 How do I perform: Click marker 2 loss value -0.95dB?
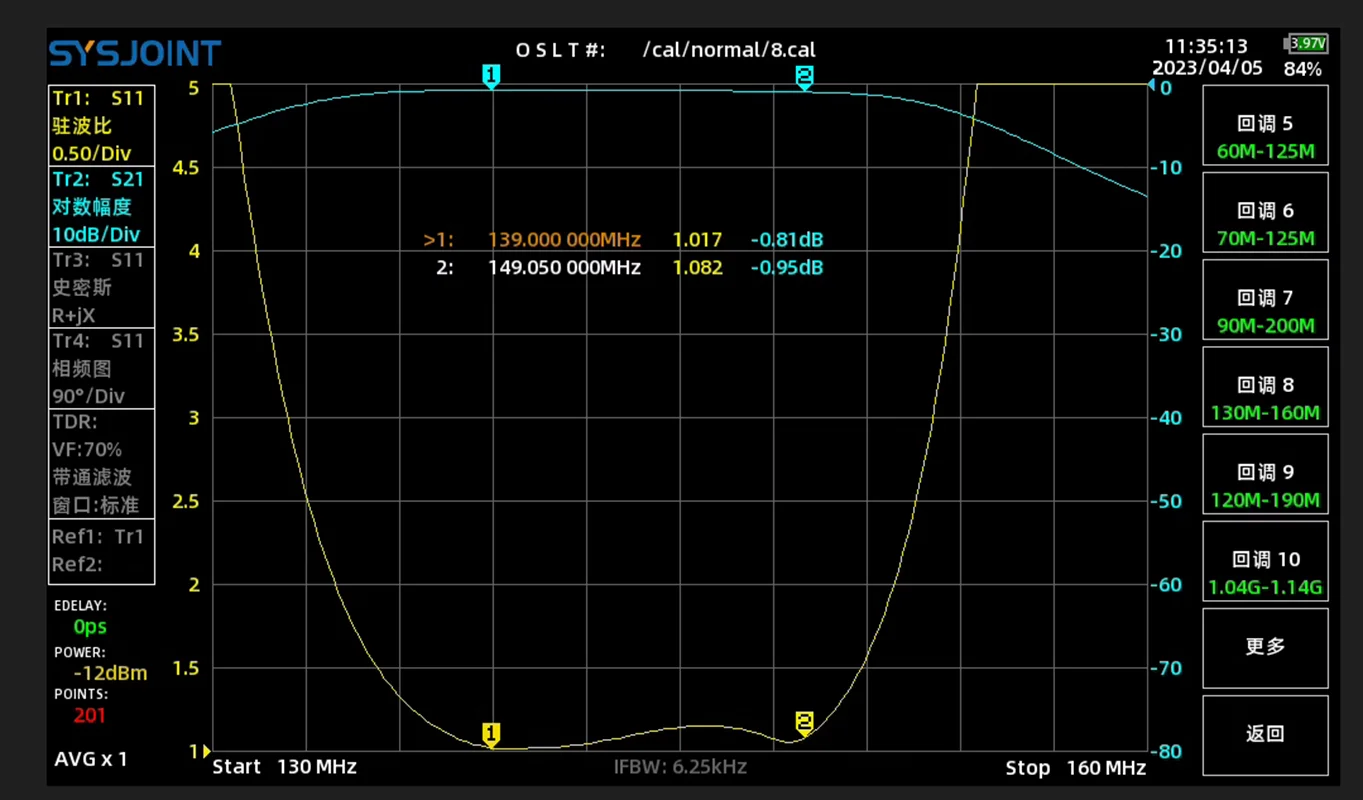coord(787,268)
